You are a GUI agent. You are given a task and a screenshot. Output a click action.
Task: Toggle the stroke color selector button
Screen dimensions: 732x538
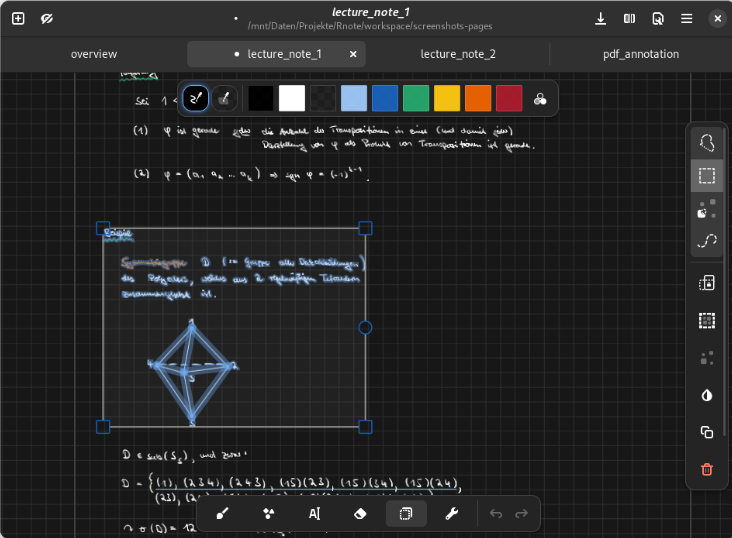tap(196, 99)
